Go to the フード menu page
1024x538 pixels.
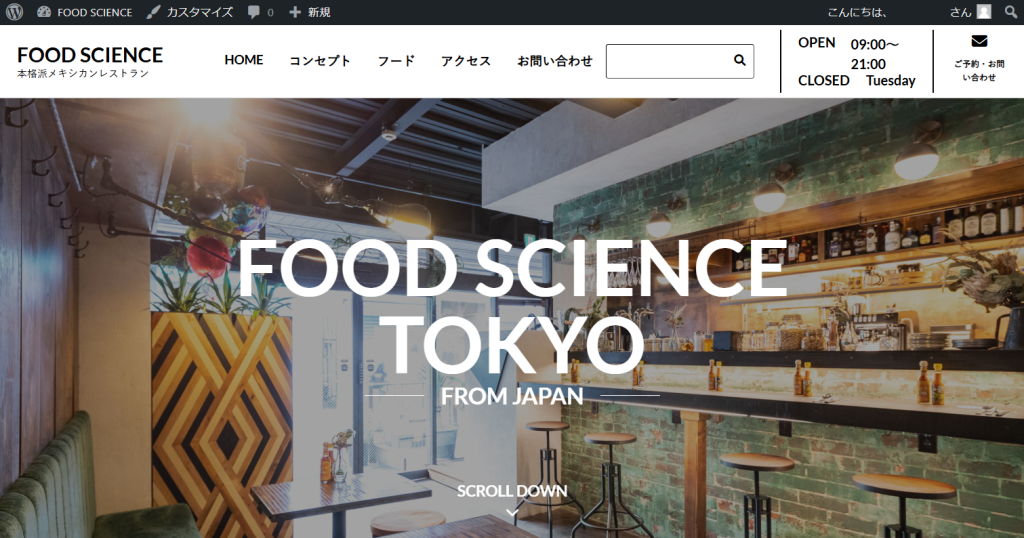click(x=396, y=61)
